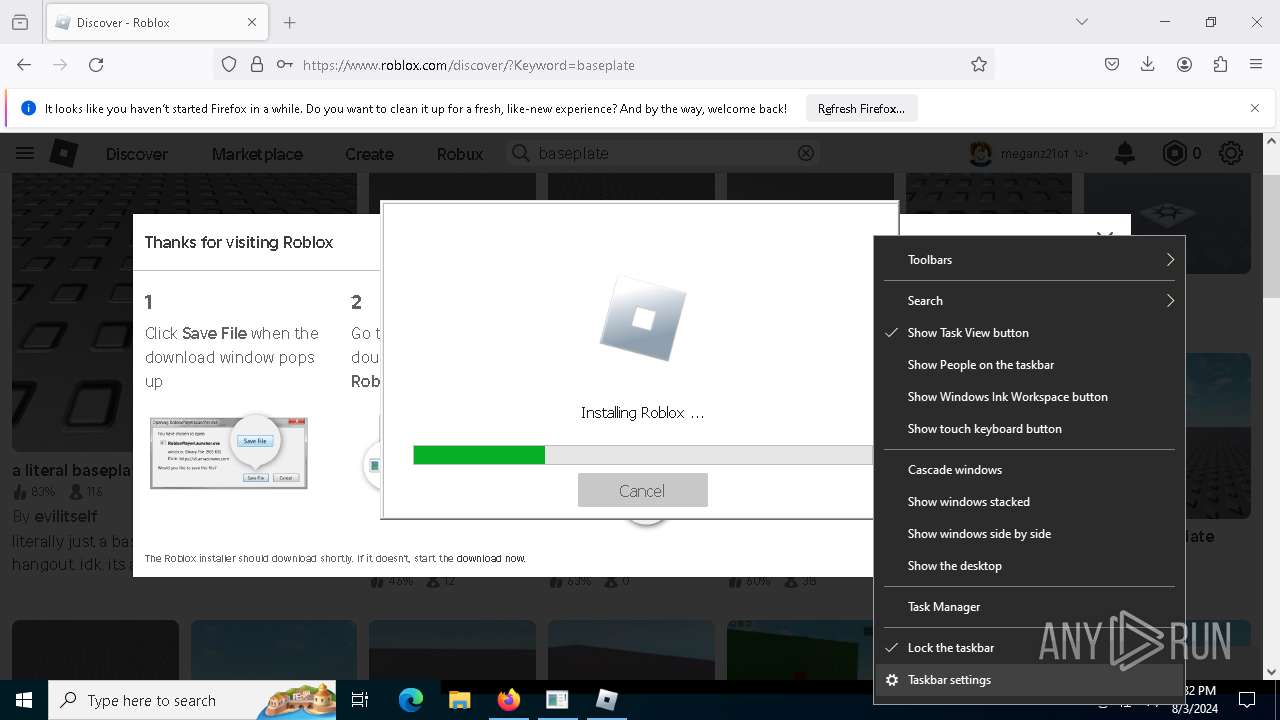Image resolution: width=1280 pixels, height=720 pixels.
Task: Open Roblox notifications bell
Action: coord(1125,153)
